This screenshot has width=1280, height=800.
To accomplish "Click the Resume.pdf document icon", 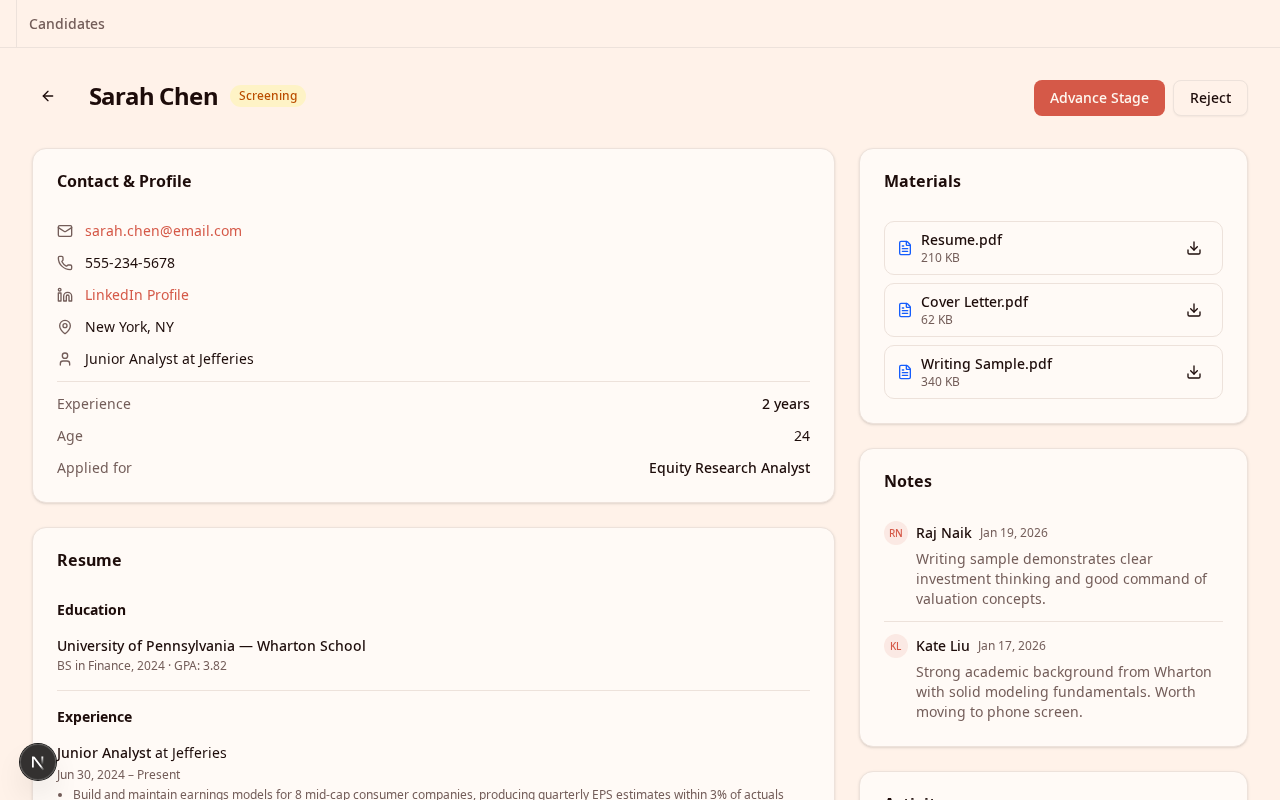I will pyautogui.click(x=905, y=248).
